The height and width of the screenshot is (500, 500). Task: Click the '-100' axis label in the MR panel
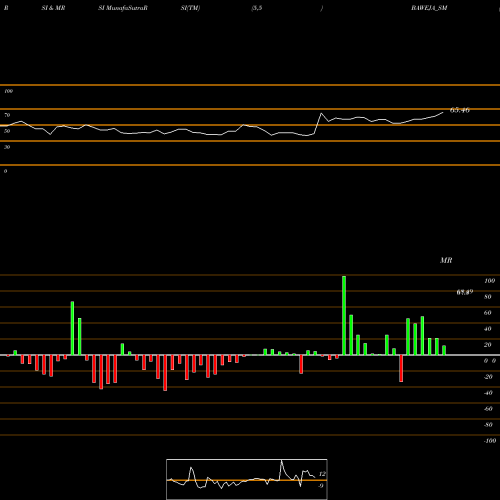(x=490, y=441)
